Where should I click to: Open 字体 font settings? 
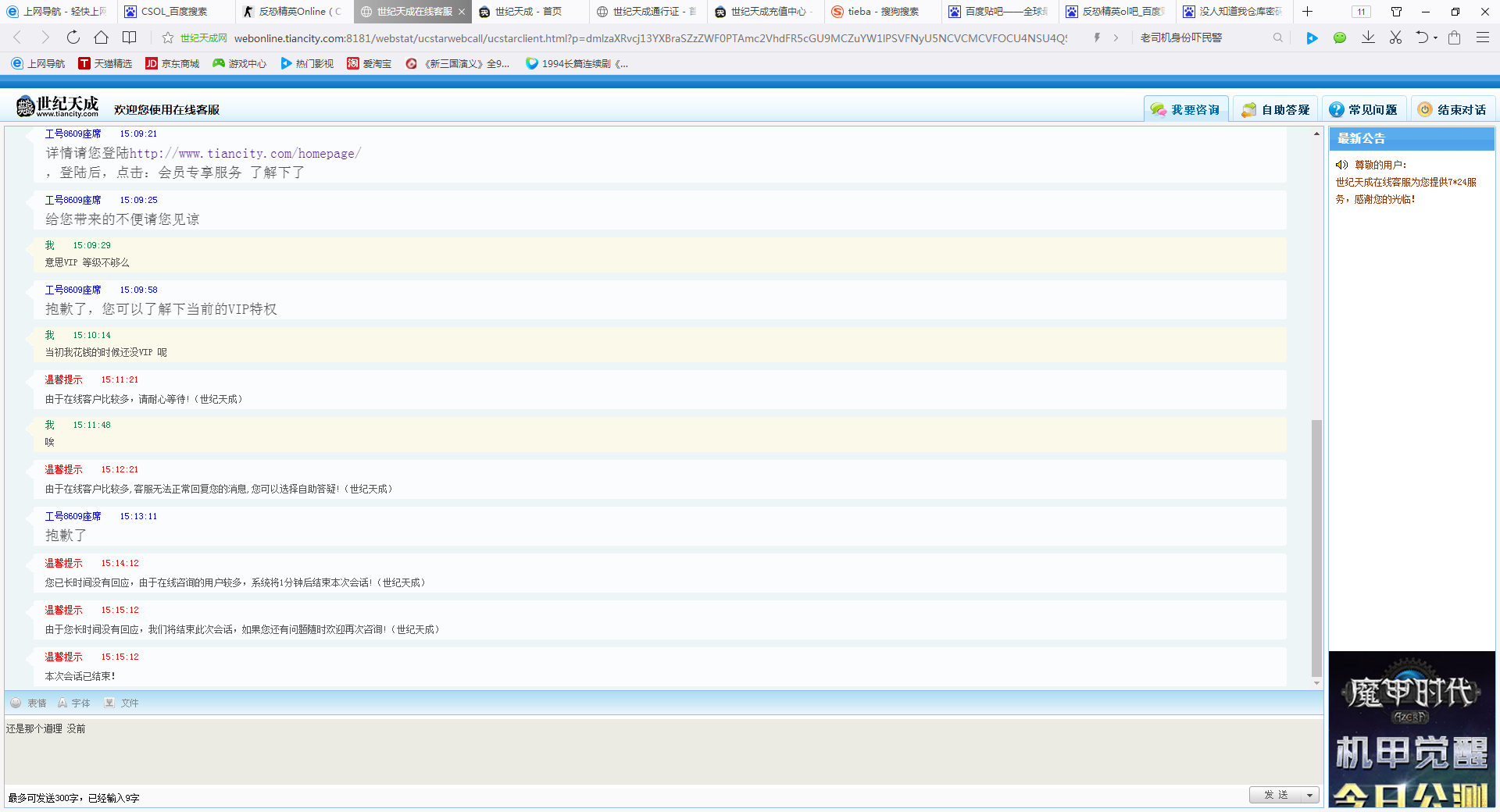tap(73, 703)
